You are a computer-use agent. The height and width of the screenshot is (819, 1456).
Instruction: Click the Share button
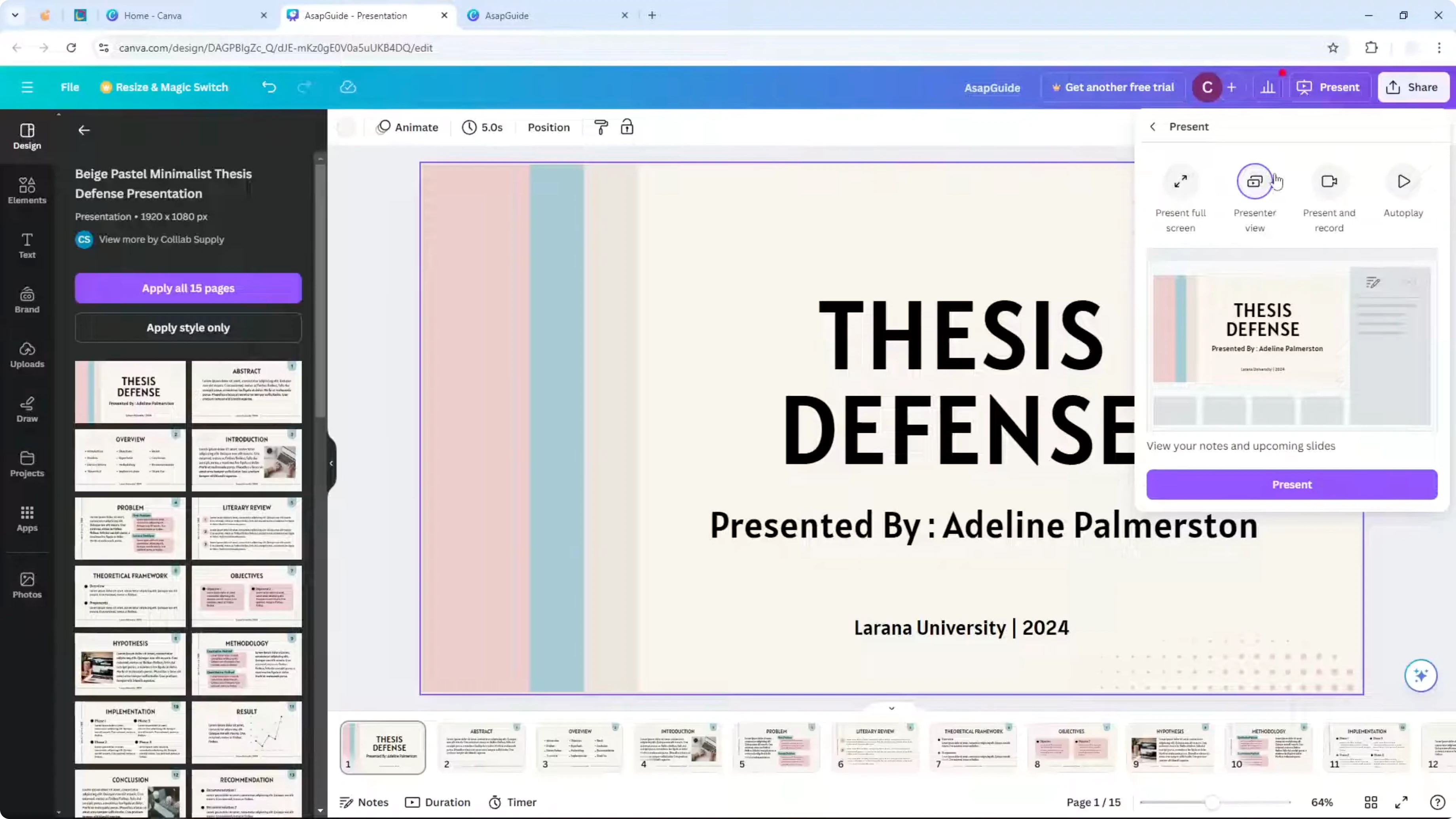(x=1413, y=87)
